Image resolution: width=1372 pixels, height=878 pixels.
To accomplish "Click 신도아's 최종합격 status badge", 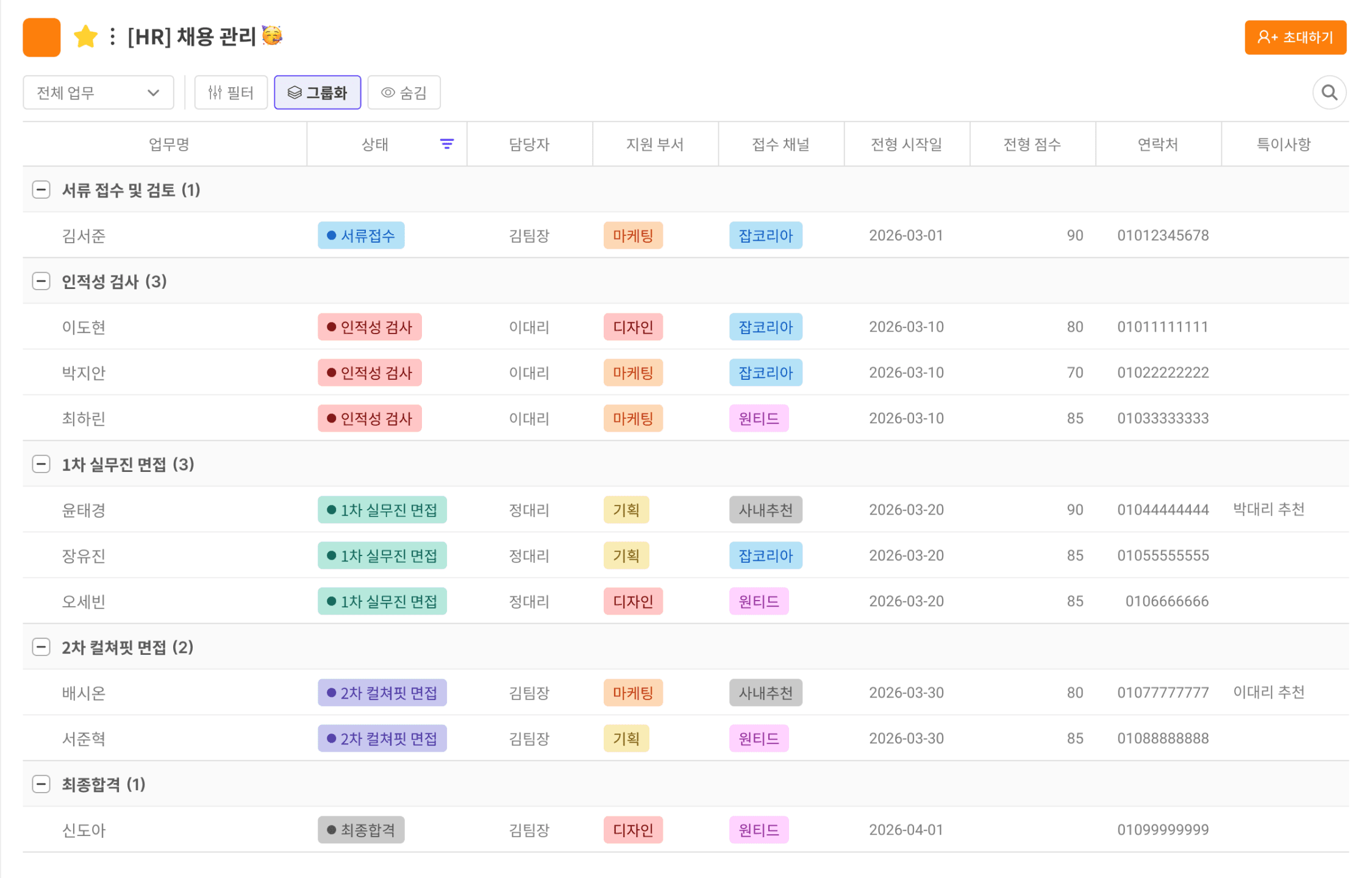I will [360, 830].
